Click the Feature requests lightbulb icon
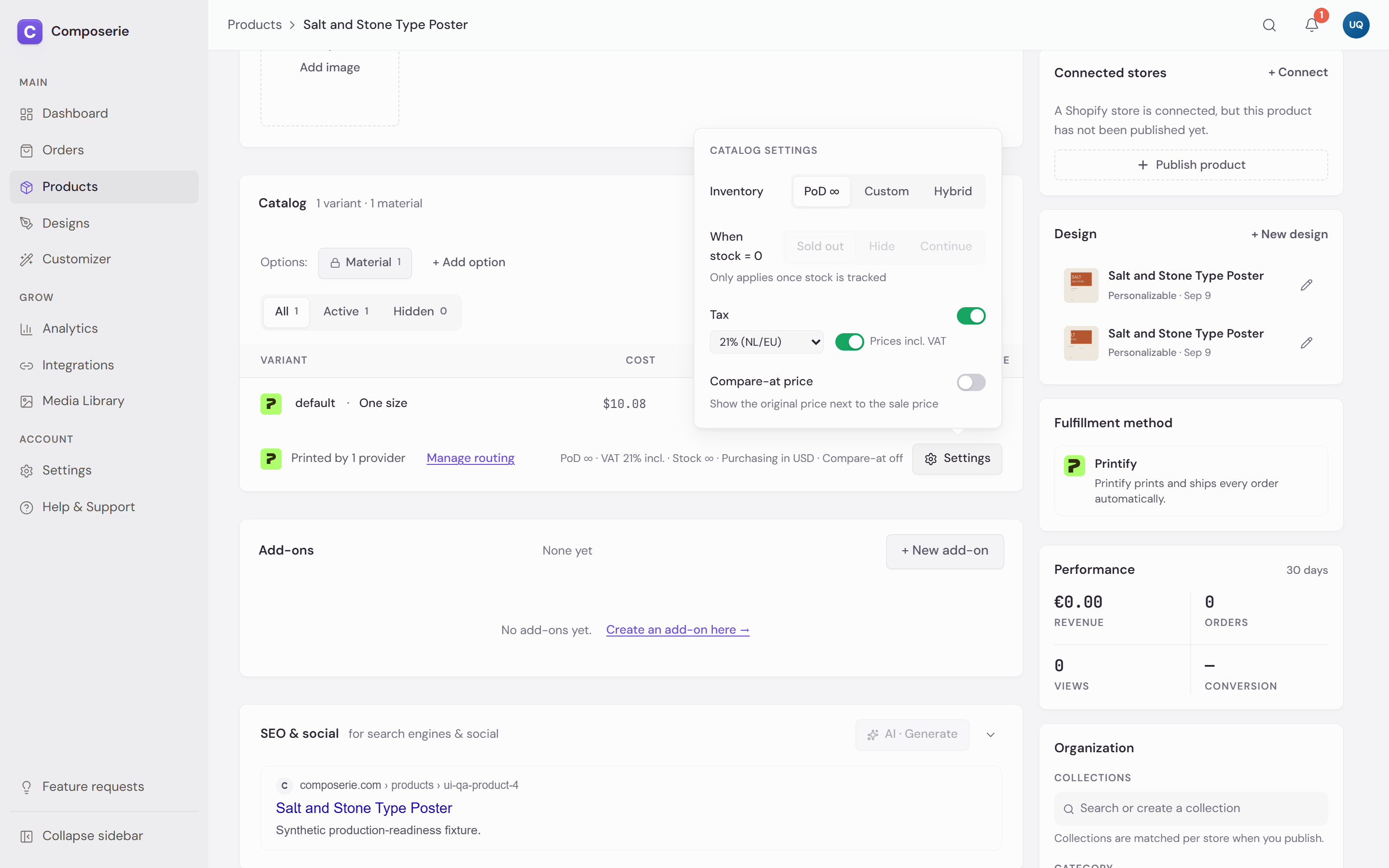 tap(27, 787)
